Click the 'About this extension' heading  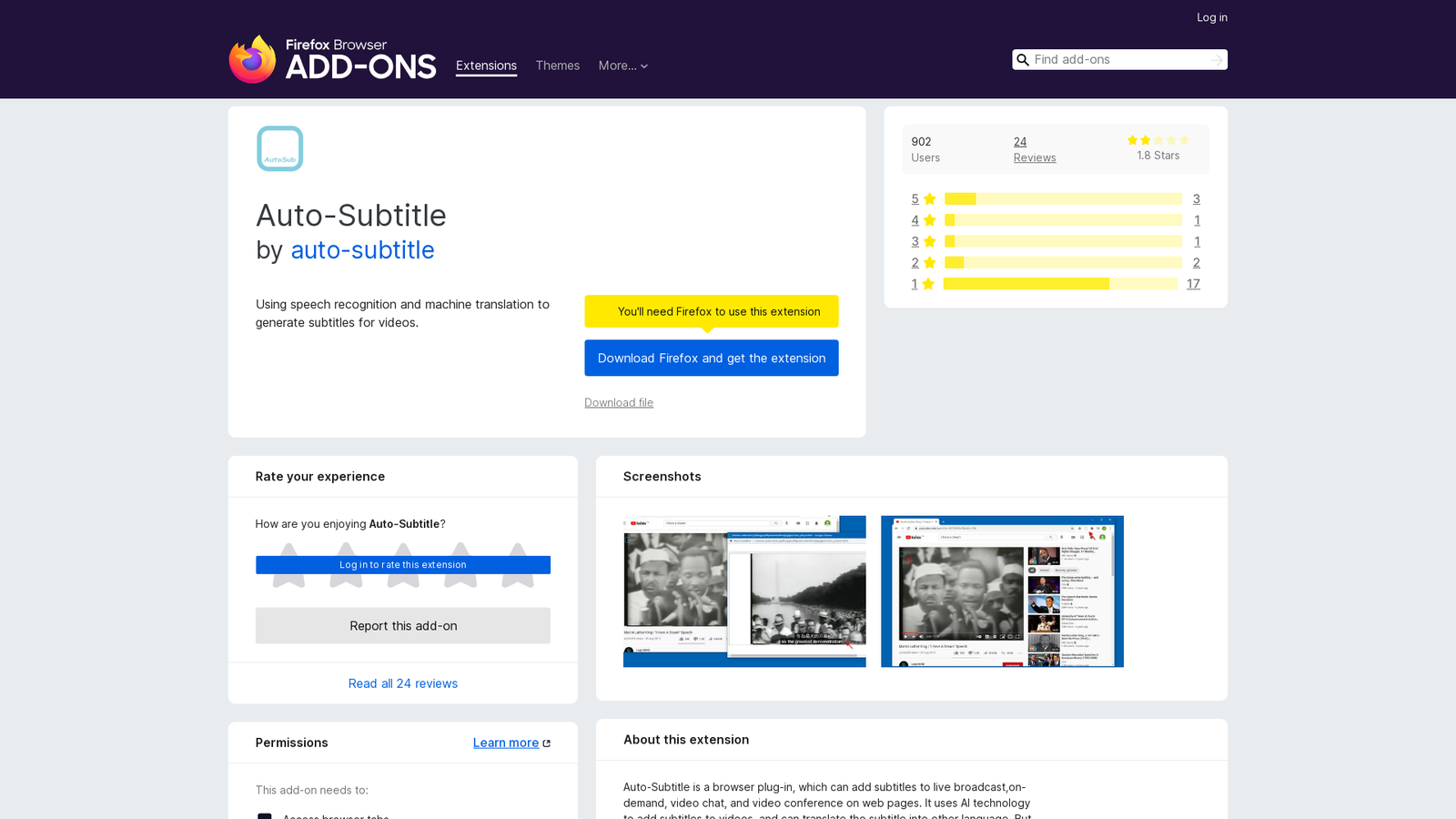coord(686,740)
